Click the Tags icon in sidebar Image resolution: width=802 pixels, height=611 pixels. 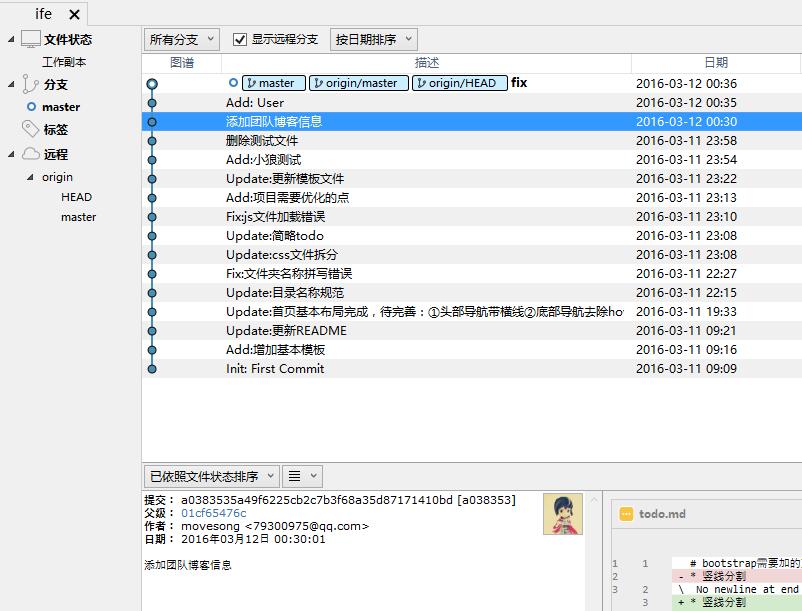[x=30, y=129]
